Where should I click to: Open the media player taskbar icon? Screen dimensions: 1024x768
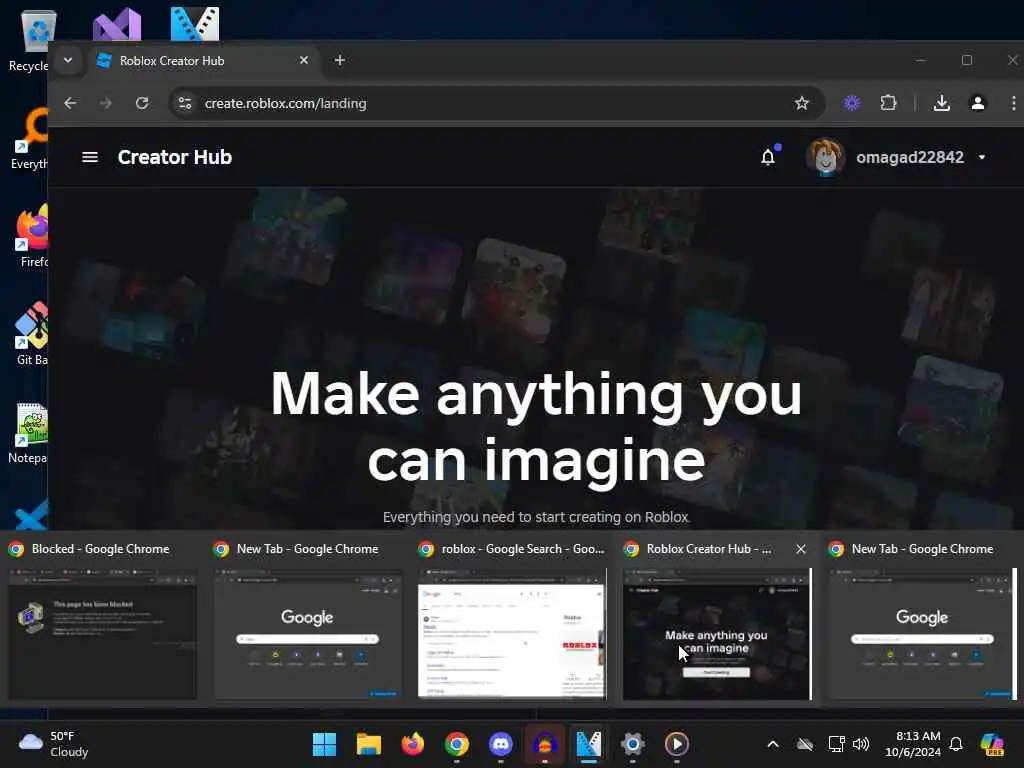click(677, 744)
